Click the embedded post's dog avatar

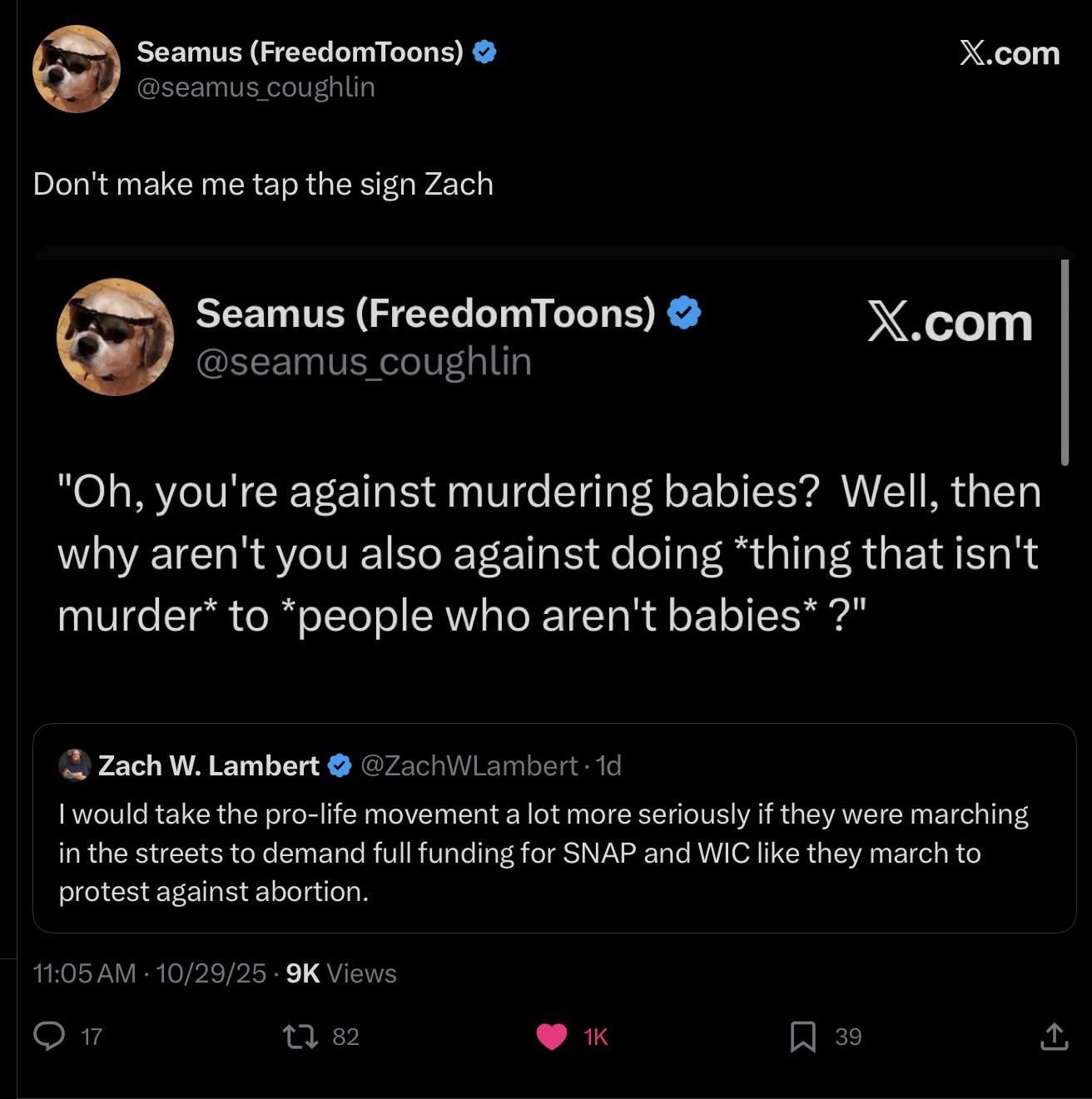(x=115, y=337)
